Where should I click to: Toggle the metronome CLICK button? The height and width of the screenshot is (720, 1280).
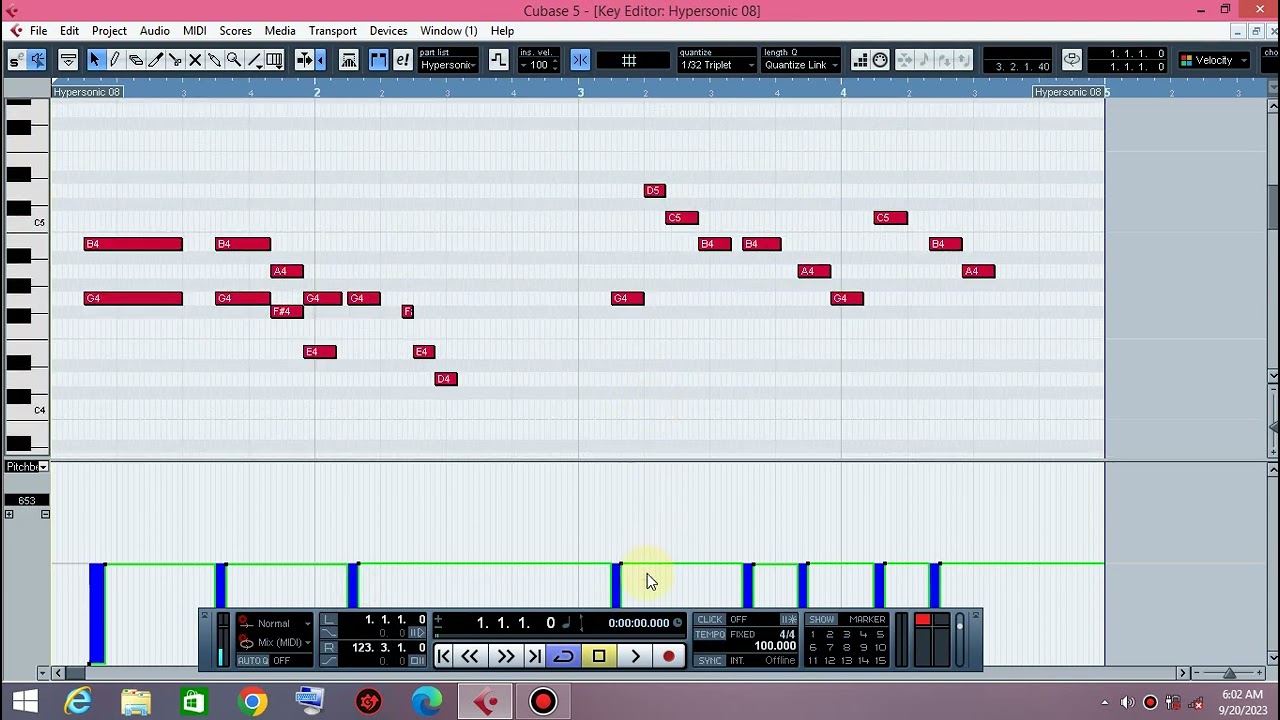710,620
